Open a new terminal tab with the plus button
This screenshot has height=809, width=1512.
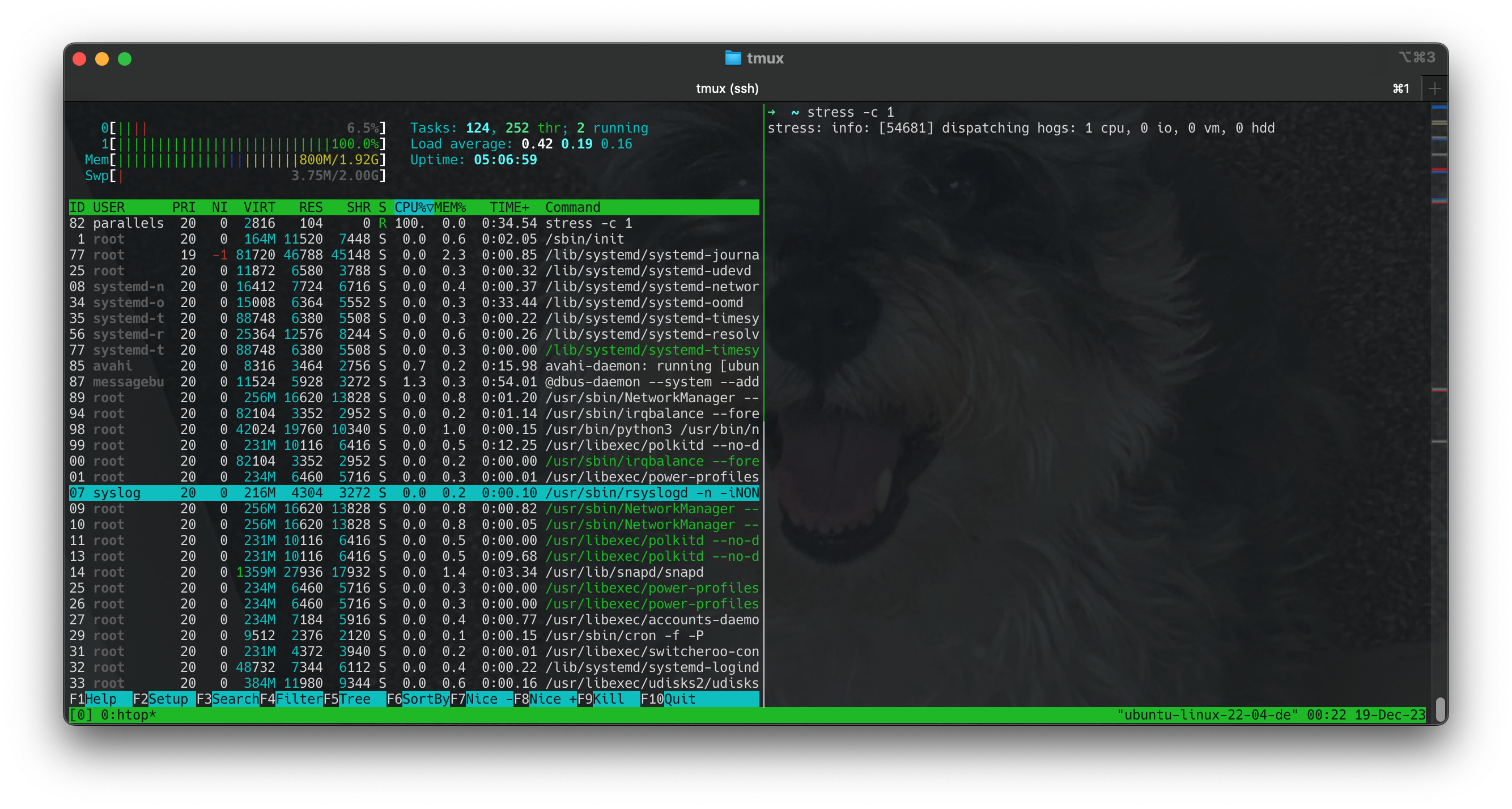[1434, 88]
